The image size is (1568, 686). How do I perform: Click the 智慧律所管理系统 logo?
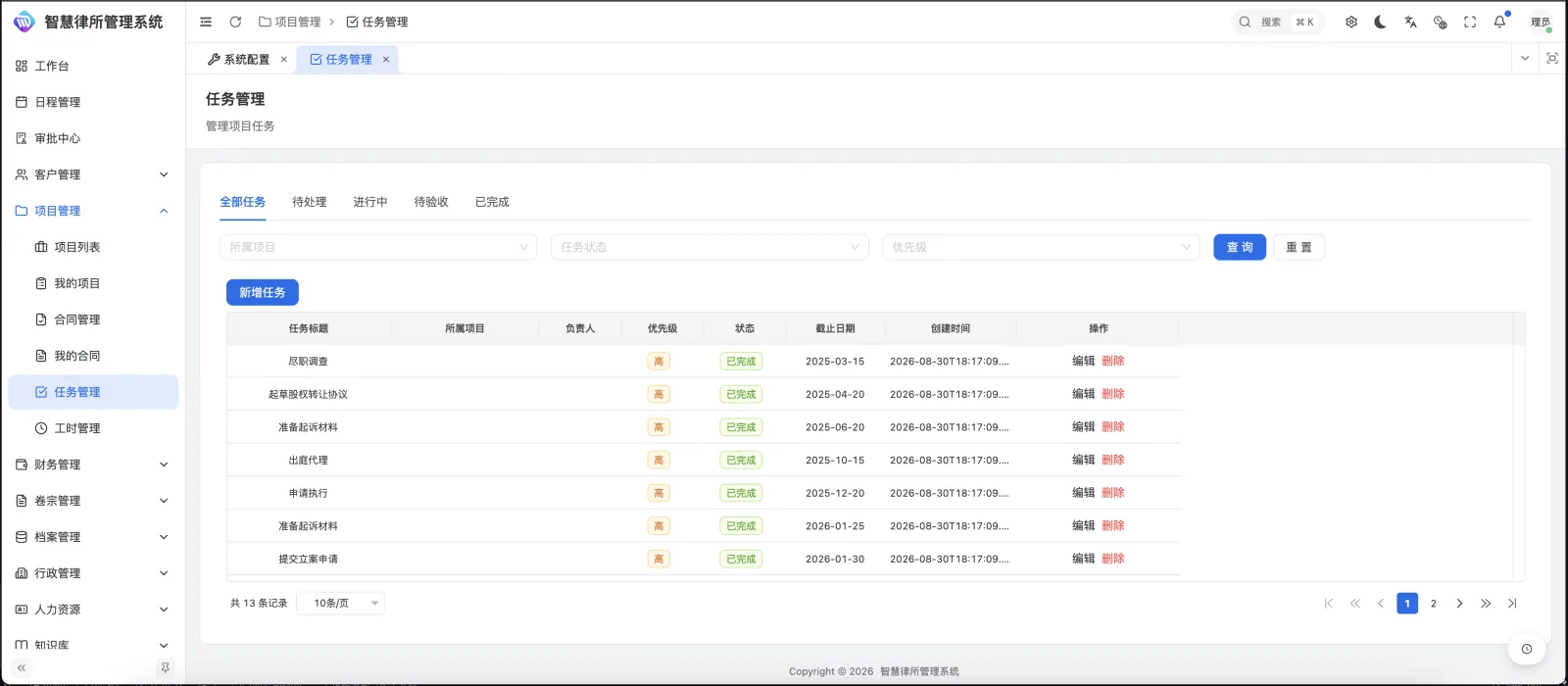[88, 22]
